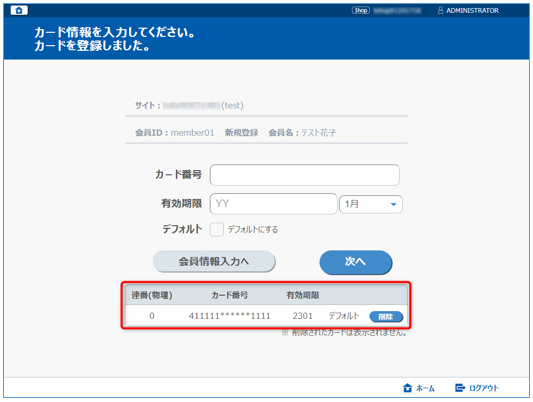Select the Shop badge in header
Screen dimensions: 533x402
point(360,11)
